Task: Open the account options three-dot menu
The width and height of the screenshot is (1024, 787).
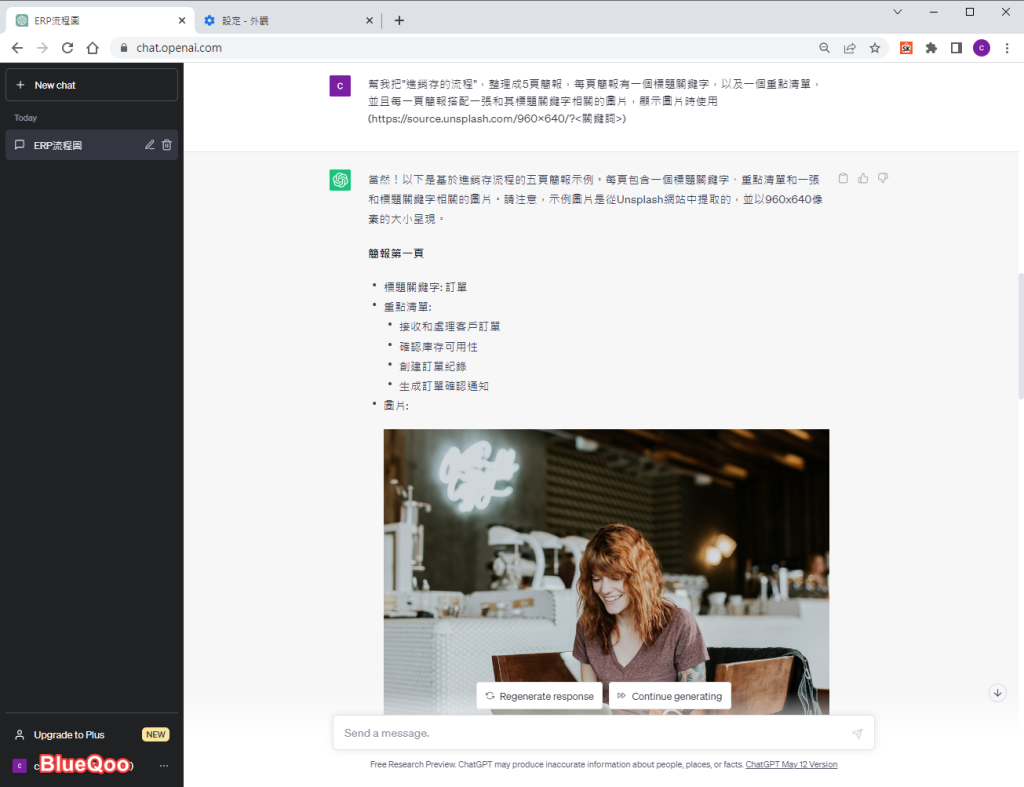Action: (164, 766)
